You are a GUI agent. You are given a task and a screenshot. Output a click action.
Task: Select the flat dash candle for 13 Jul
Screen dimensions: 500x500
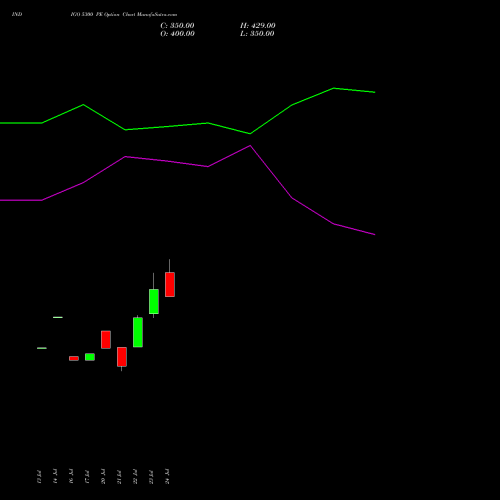coord(42,348)
